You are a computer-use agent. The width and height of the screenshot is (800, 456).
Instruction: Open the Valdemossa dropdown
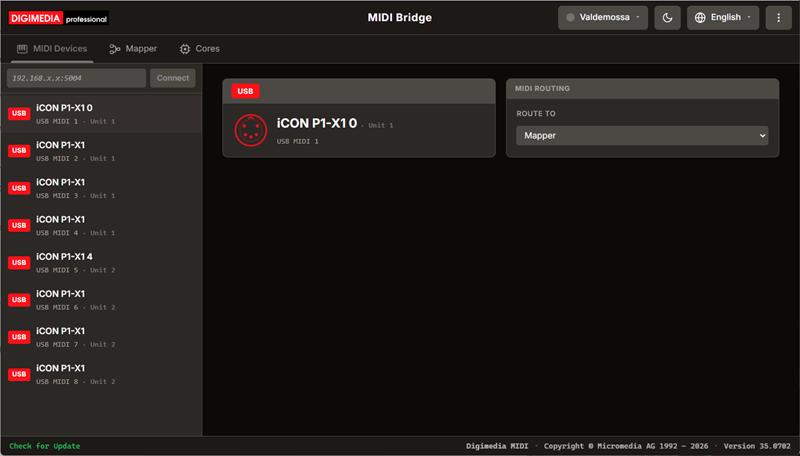coord(603,18)
